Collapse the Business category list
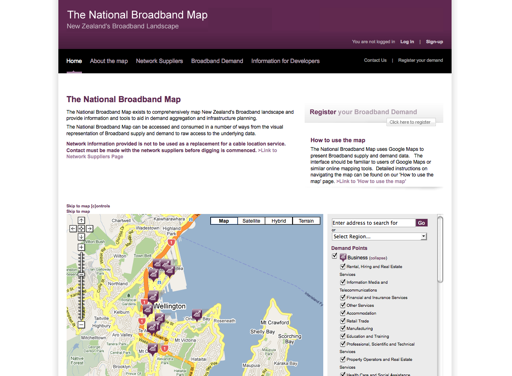 [x=378, y=258]
